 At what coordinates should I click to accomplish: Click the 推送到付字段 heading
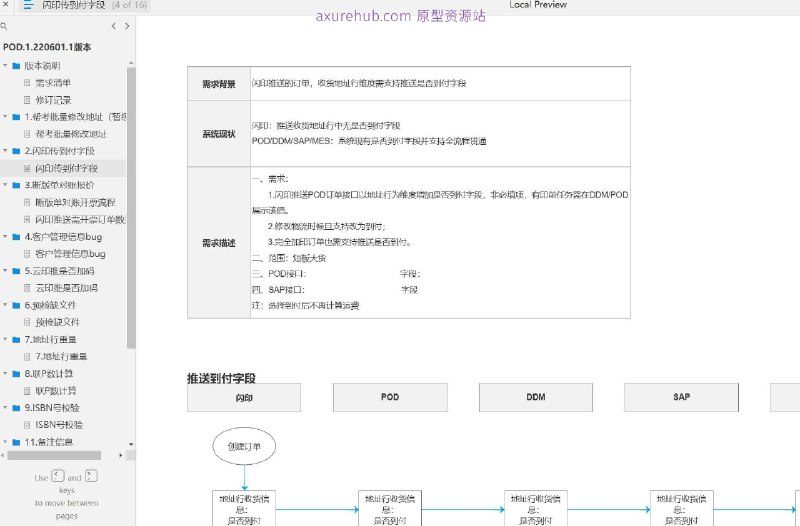tap(221, 378)
